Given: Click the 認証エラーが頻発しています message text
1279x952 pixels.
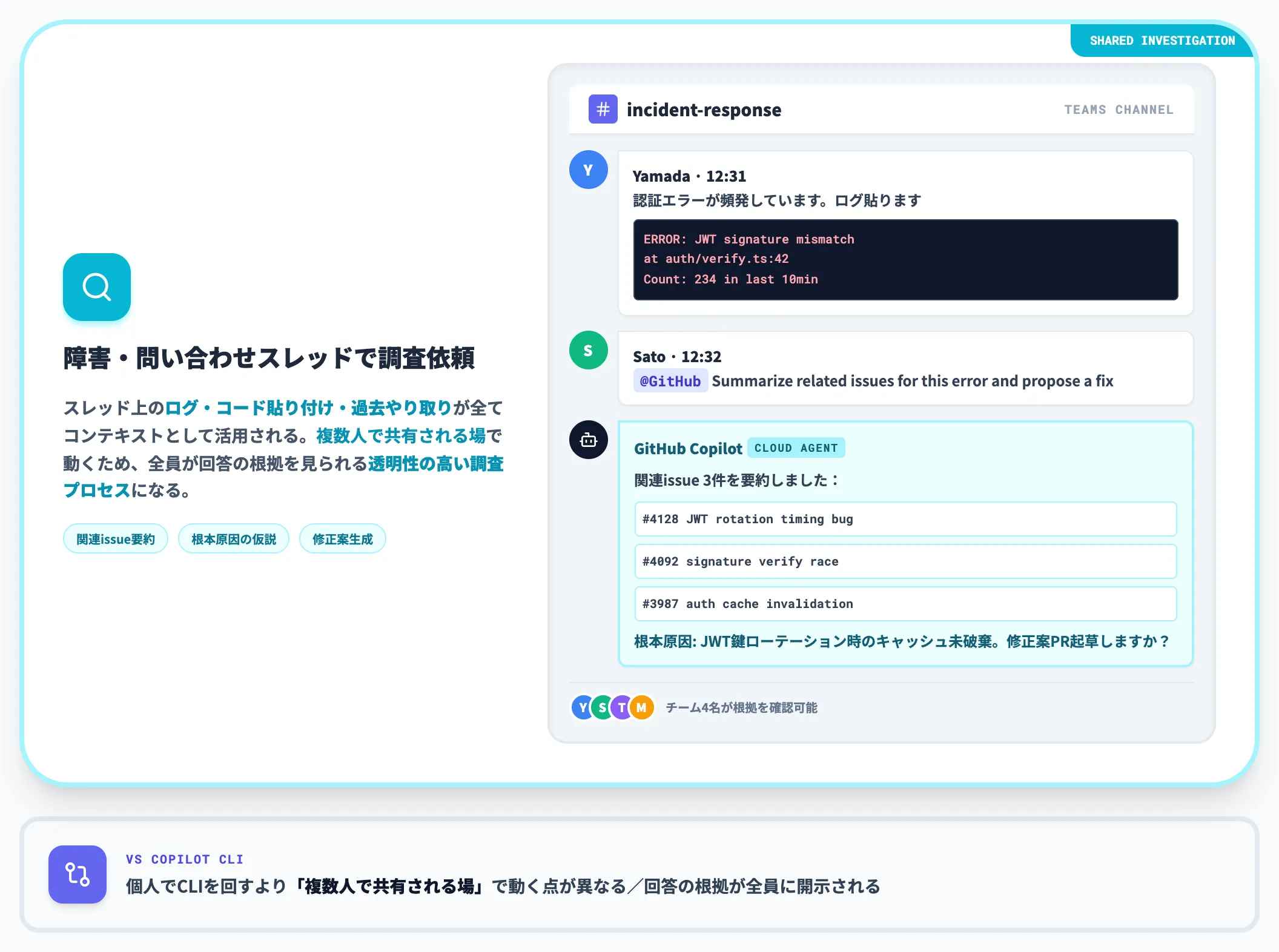Looking at the screenshot, I should (777, 200).
